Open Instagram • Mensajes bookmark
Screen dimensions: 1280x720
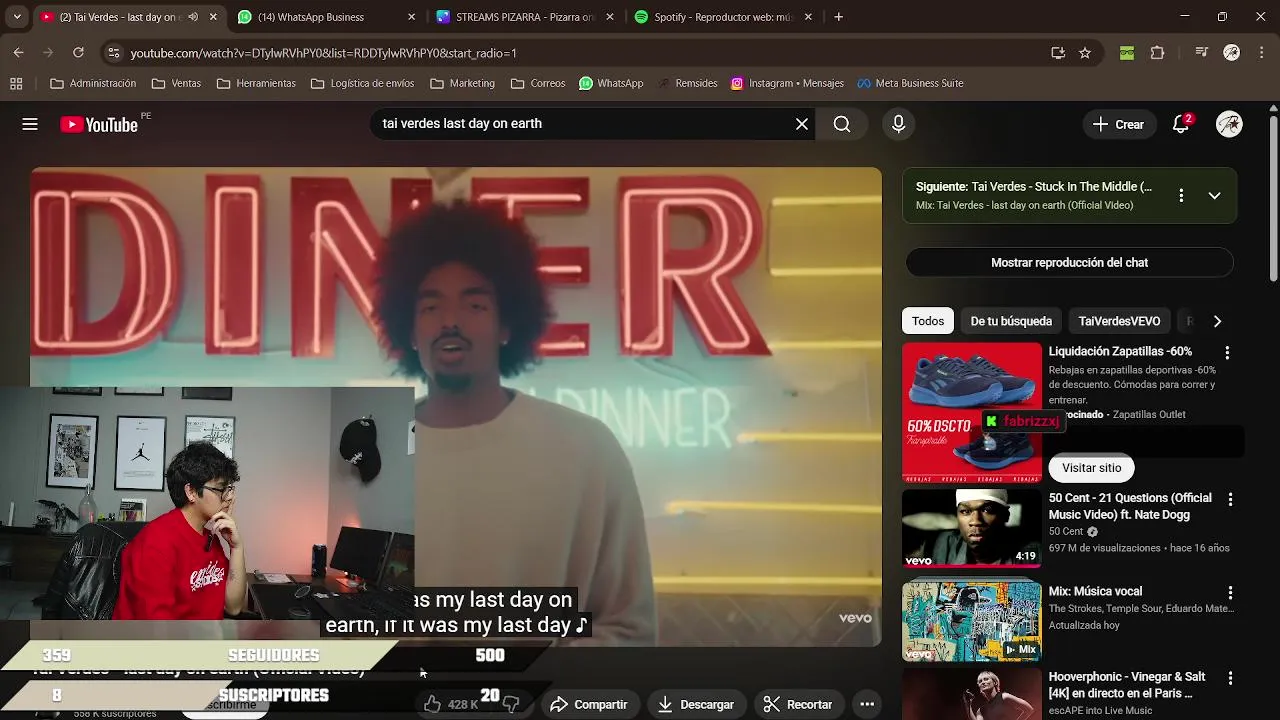[x=788, y=83]
